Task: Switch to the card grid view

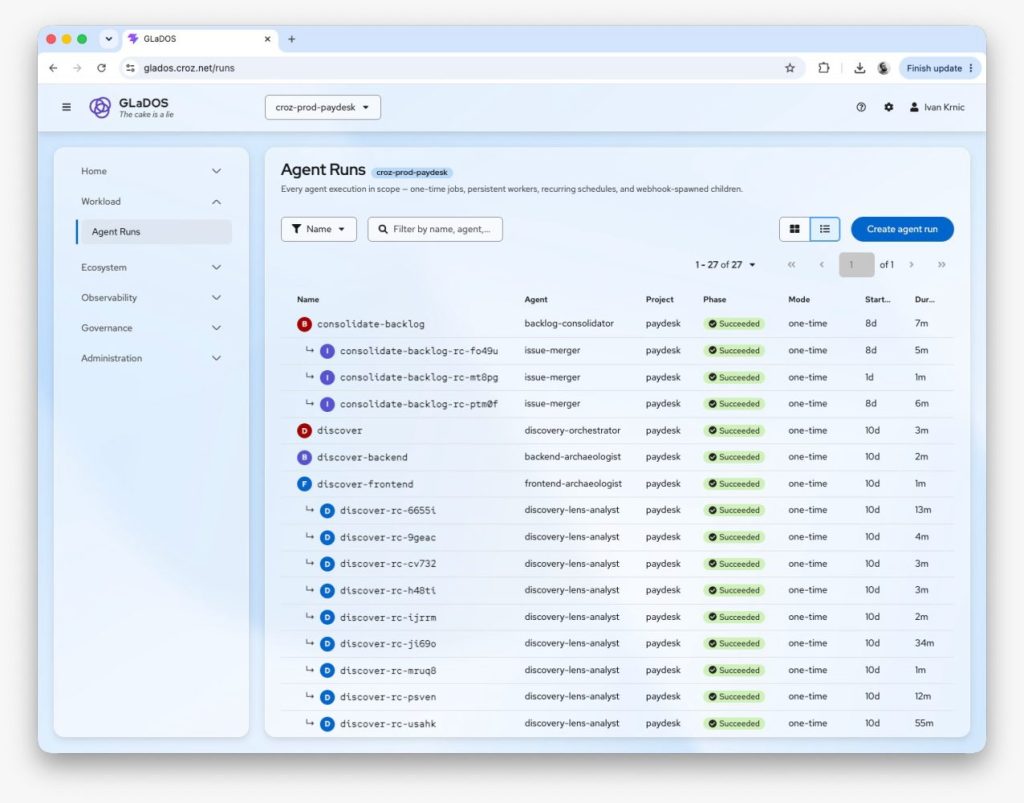Action: 794,229
